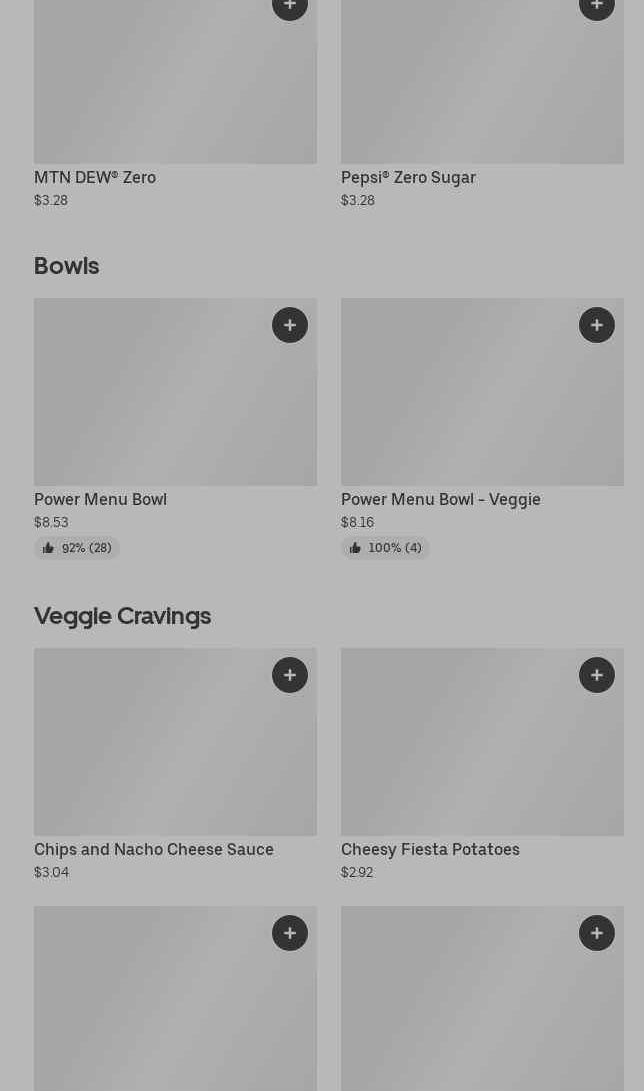Screen dimensions: 644x1091
Task: Add Power Menu Bowl - Veggie to cart
Action: 597,325
